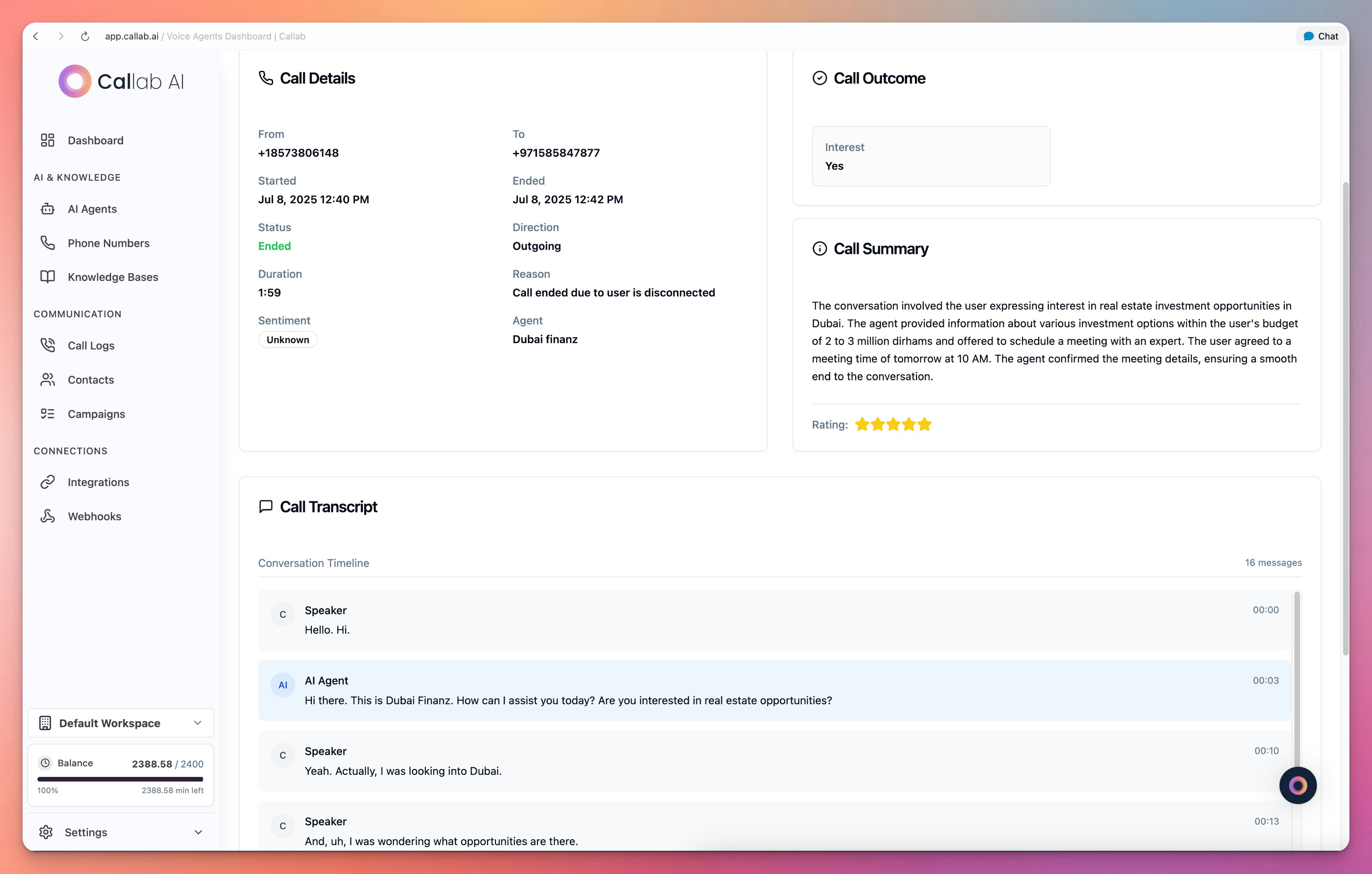1372x874 pixels.
Task: Click the Call Outcome checkmark icon
Action: click(x=819, y=78)
